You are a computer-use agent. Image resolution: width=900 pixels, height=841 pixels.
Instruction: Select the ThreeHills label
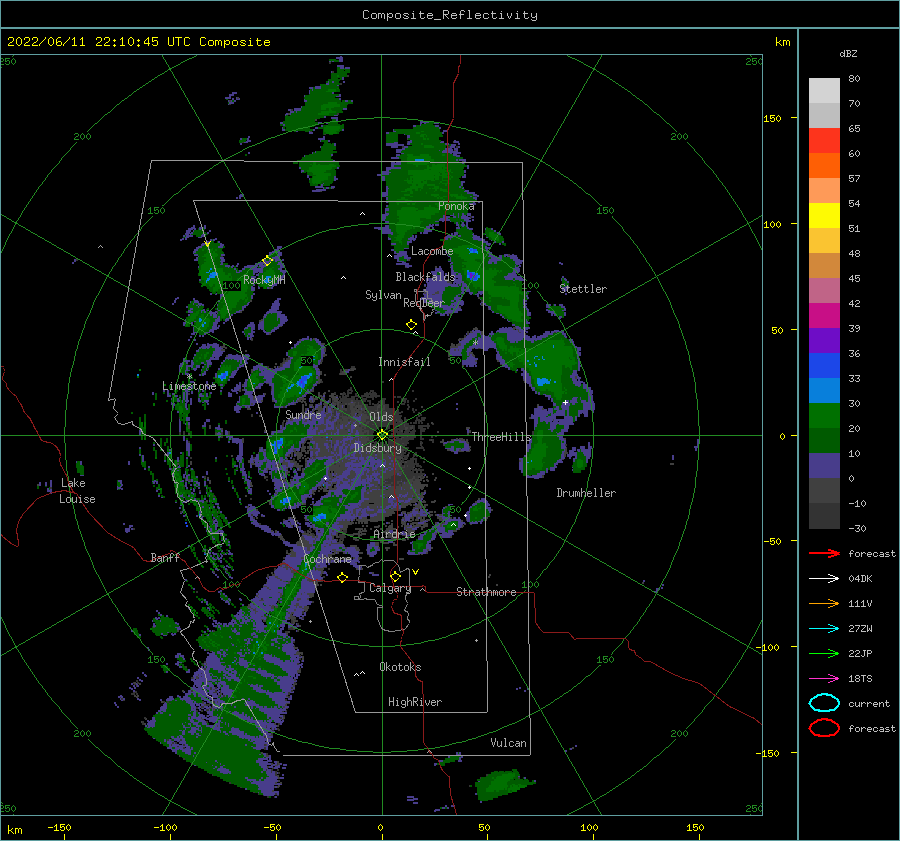pyautogui.click(x=502, y=437)
